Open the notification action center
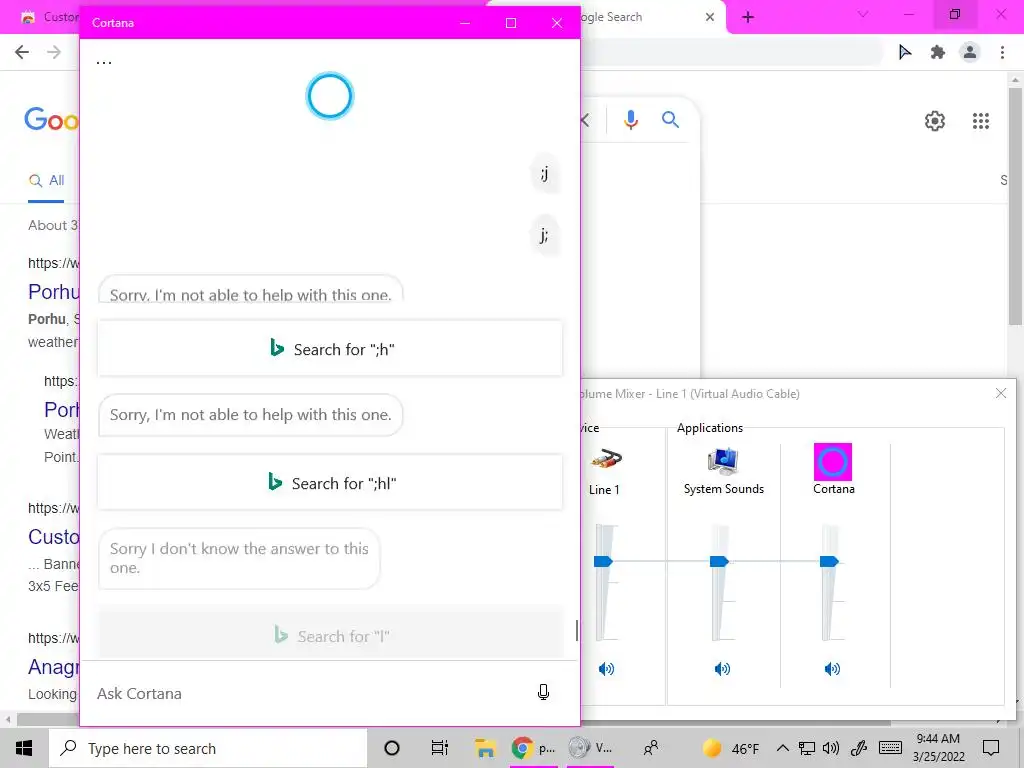Image resolution: width=1024 pixels, height=768 pixels. click(991, 748)
